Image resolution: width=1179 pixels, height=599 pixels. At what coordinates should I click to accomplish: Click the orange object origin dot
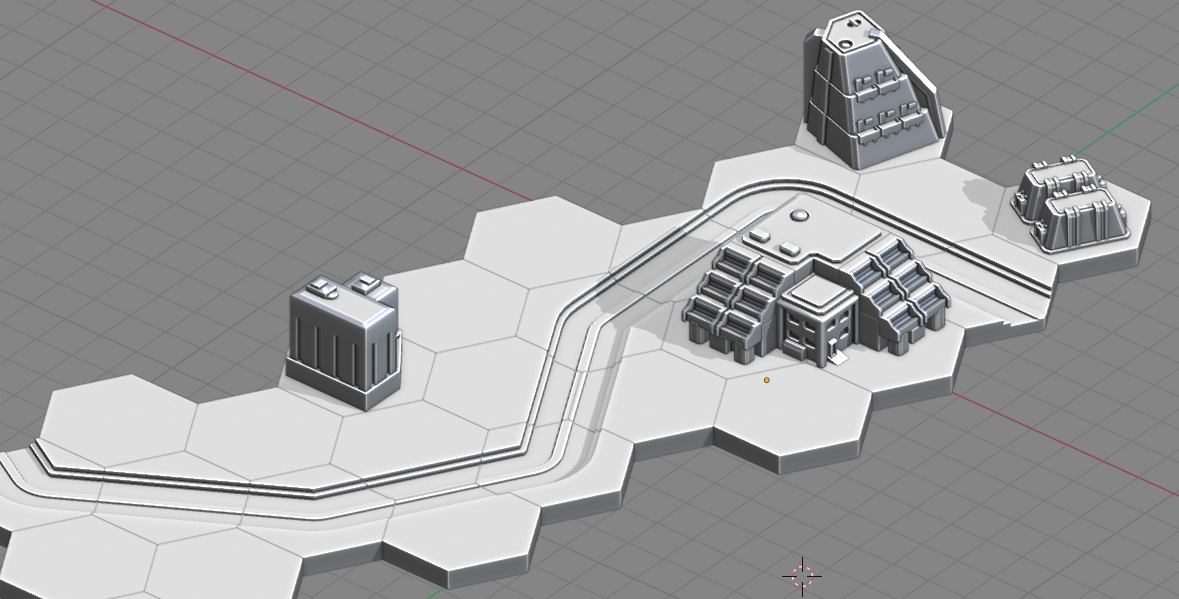767,380
